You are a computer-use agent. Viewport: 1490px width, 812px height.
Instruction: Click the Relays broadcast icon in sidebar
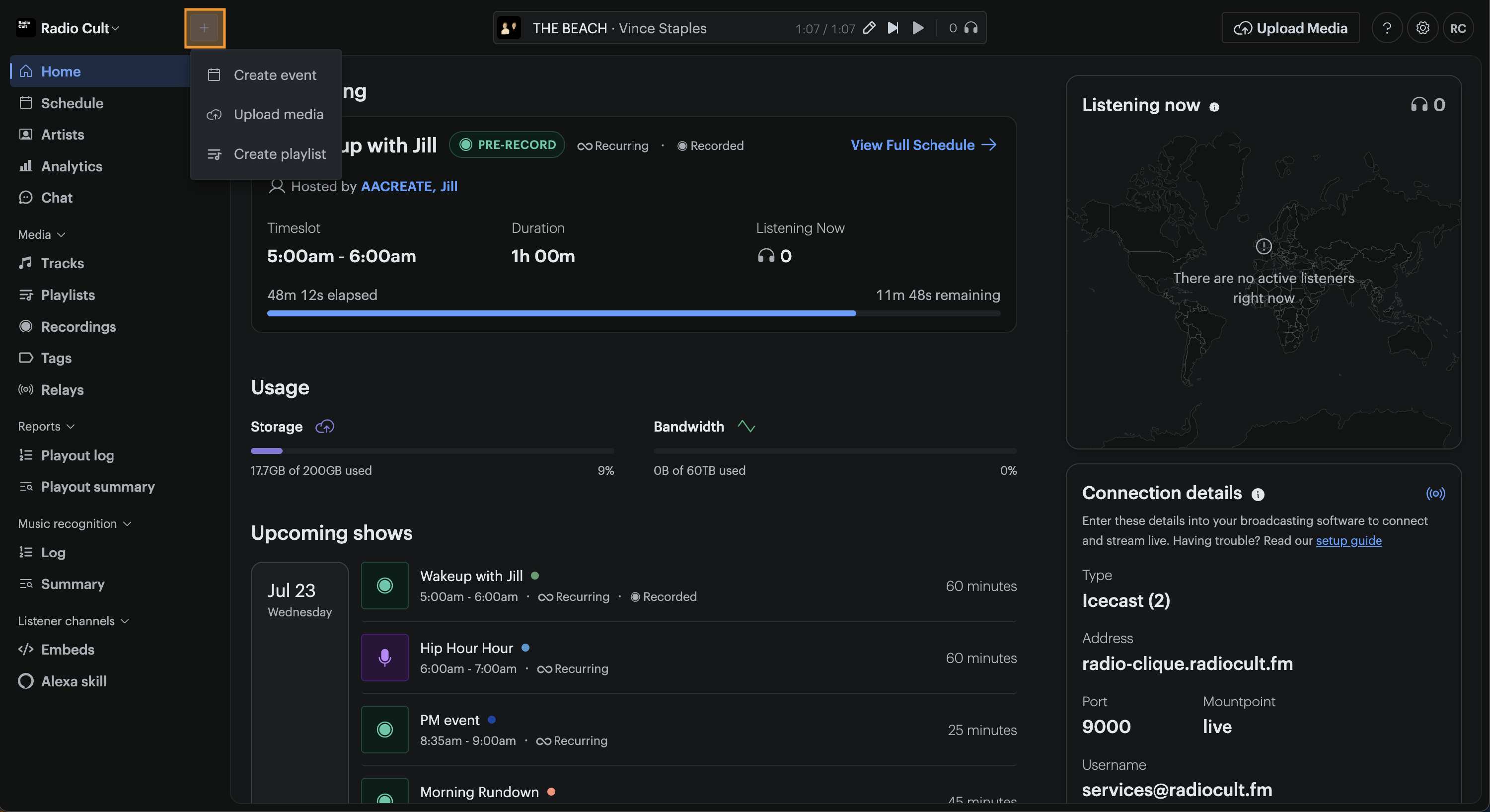pos(25,389)
